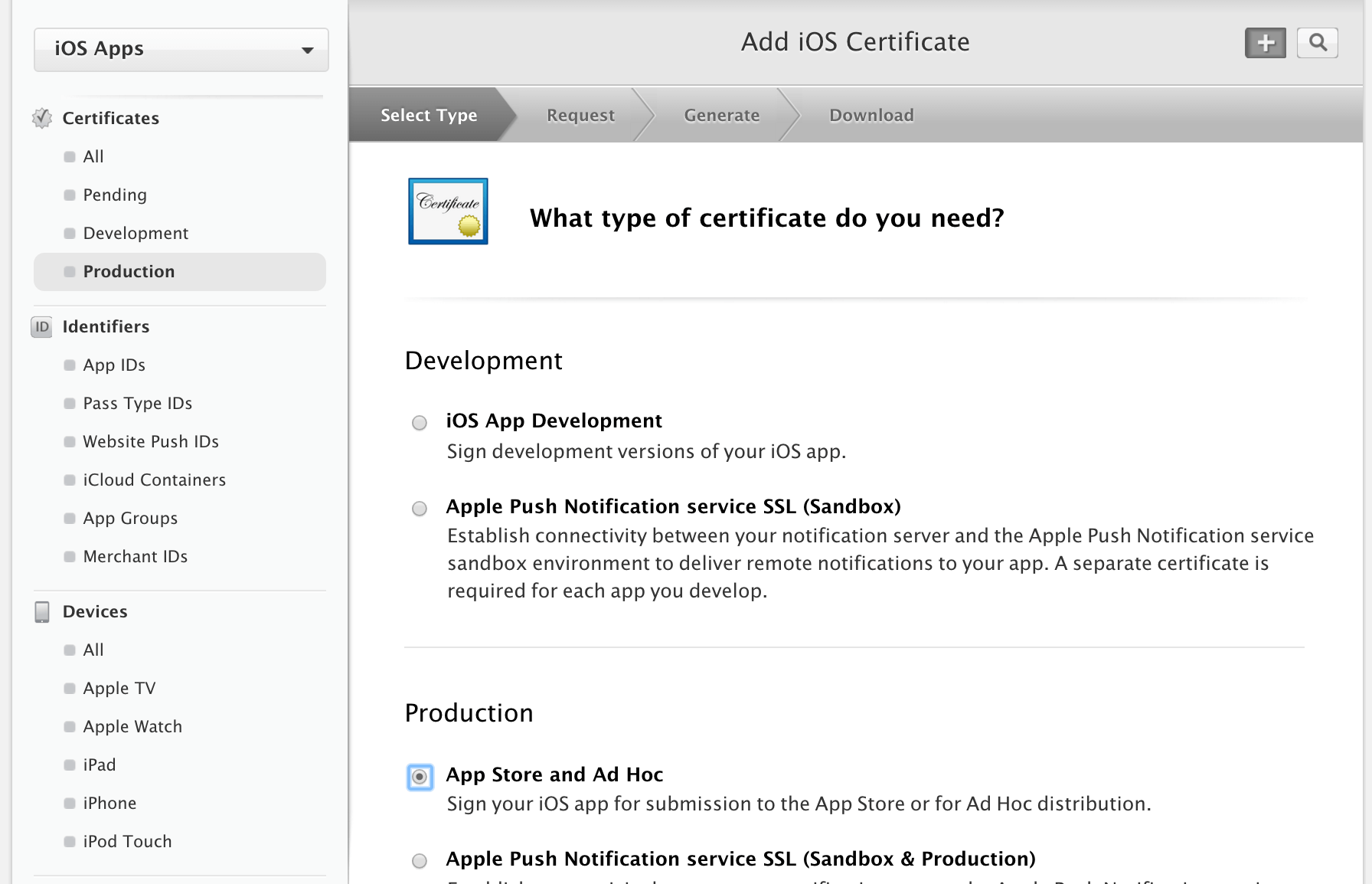Click Push Notification SSL (Sandbox & Production) label
The image size is (1372, 884).
741,859
